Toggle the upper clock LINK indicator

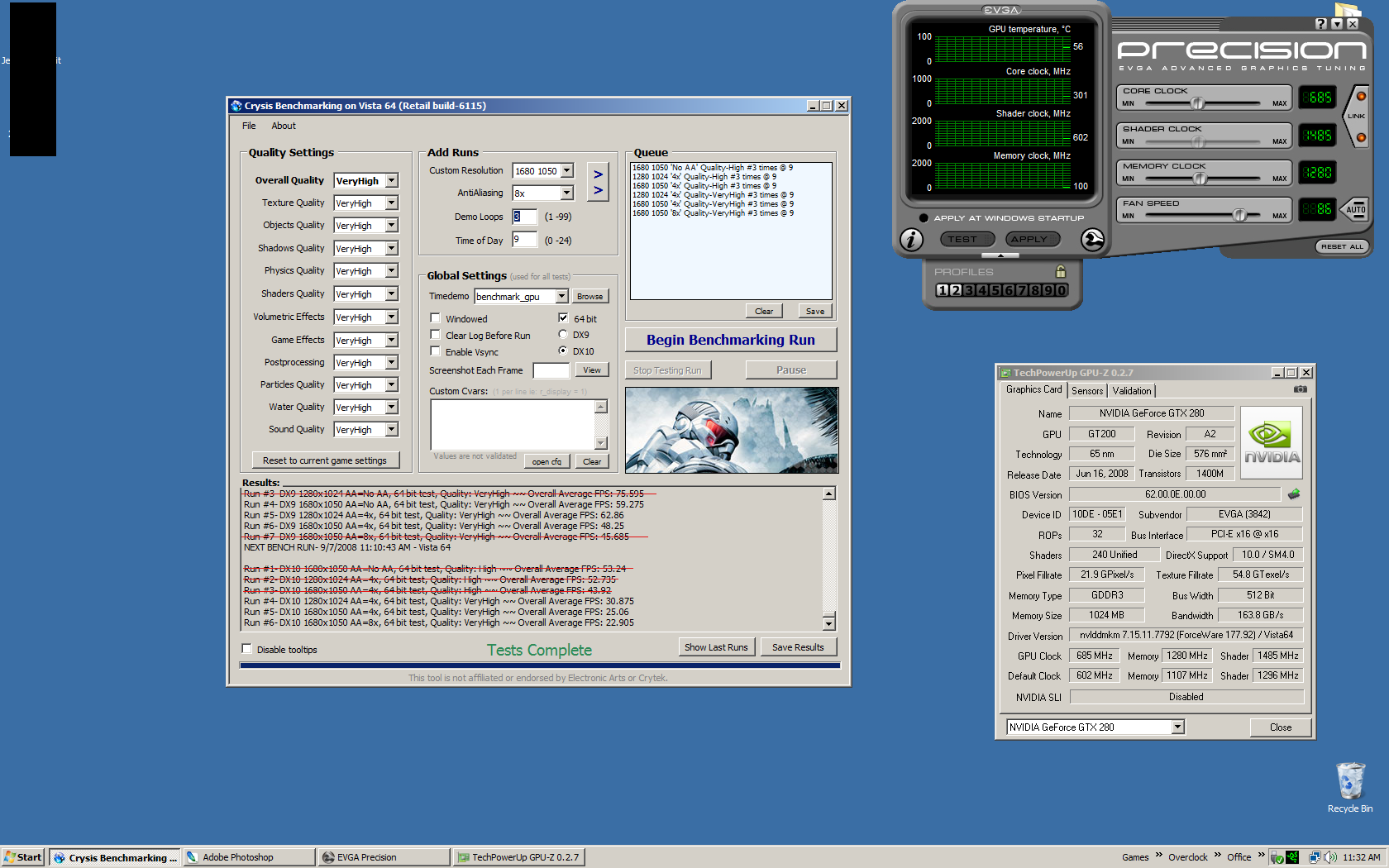pos(1361,97)
